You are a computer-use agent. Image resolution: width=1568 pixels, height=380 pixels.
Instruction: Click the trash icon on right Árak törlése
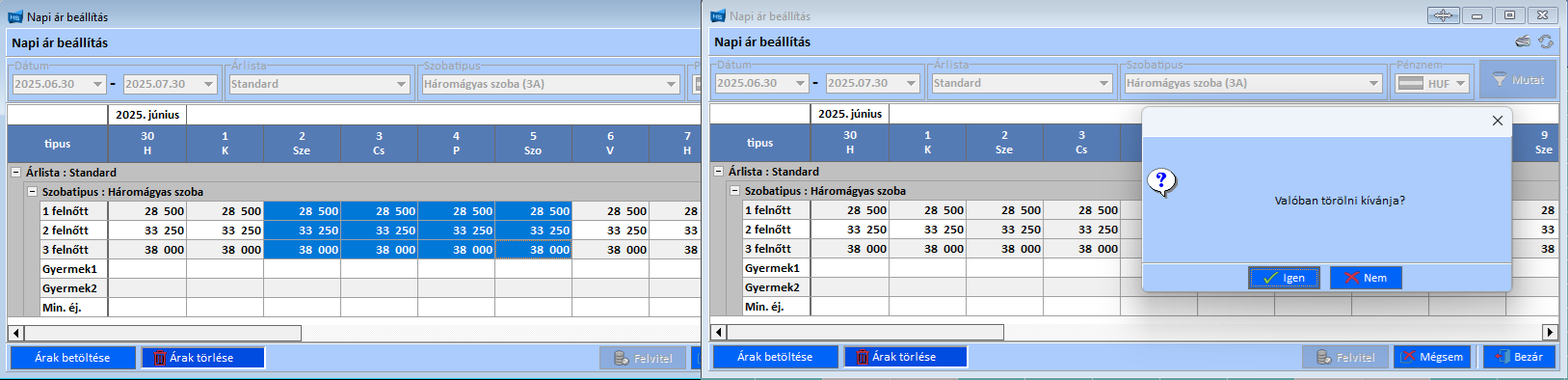(x=863, y=357)
